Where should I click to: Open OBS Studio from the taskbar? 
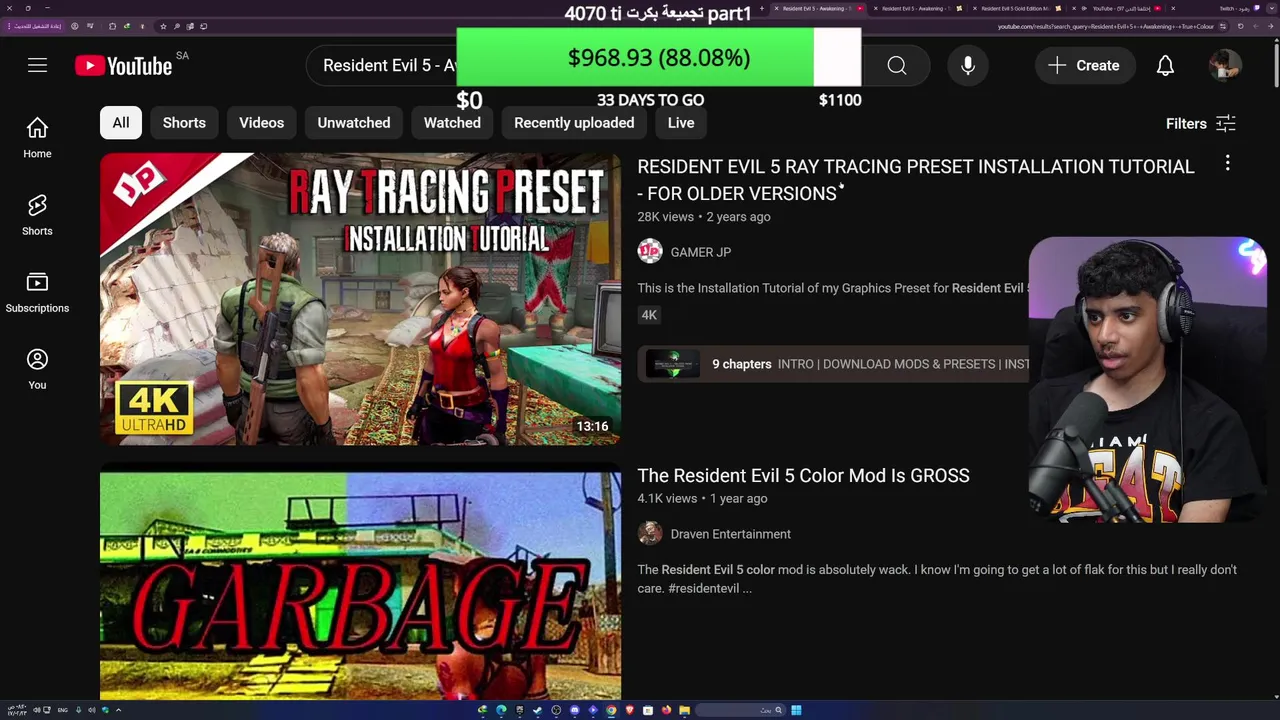556,710
